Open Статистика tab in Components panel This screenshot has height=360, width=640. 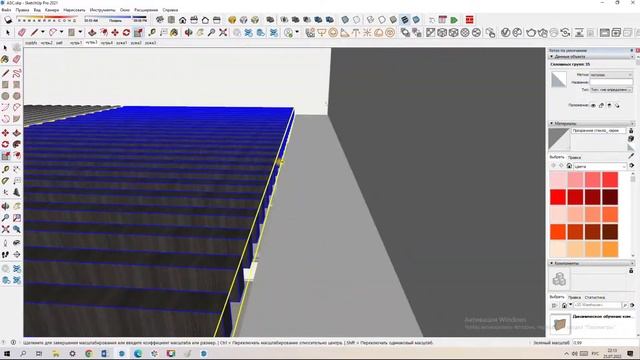click(x=594, y=298)
